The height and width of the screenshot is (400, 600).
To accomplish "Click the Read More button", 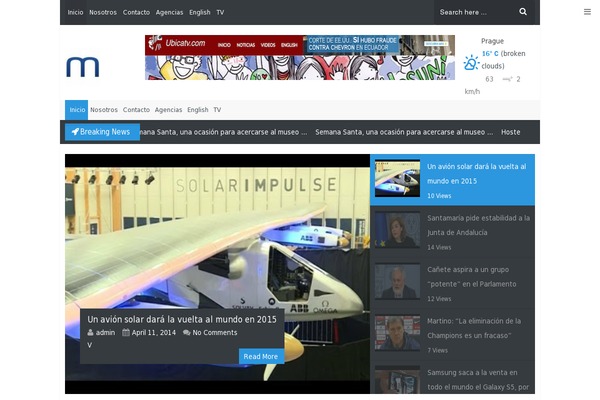I will point(261,356).
